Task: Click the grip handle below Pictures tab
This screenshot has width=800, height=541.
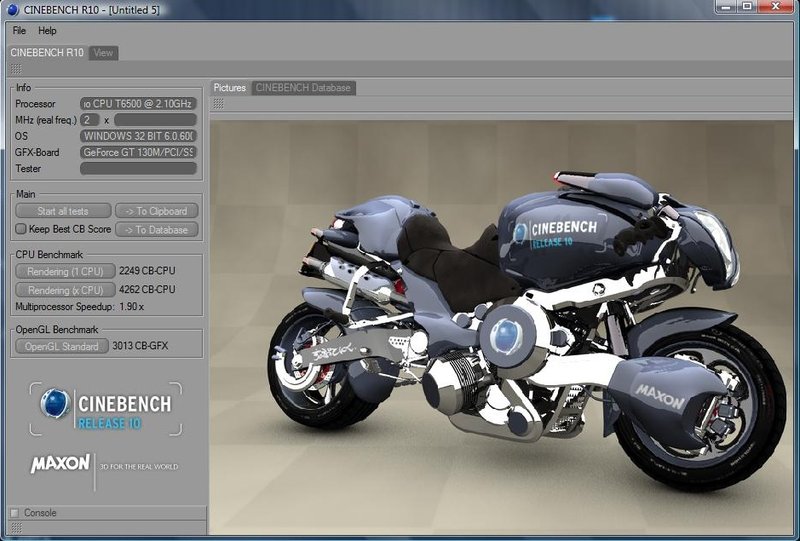Action: (x=218, y=104)
